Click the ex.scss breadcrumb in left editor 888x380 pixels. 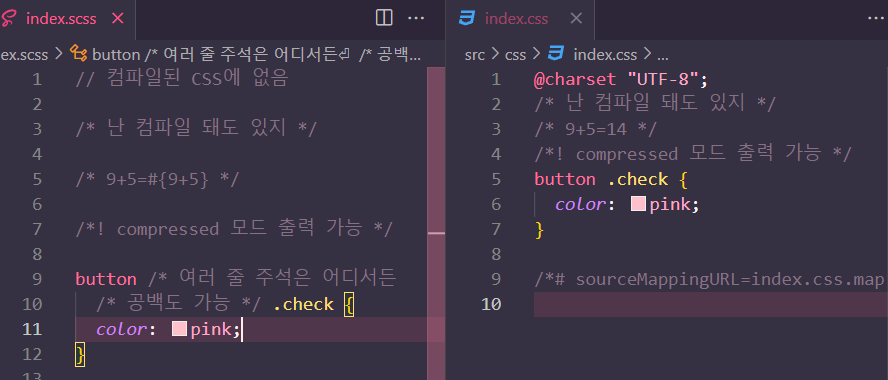point(24,55)
